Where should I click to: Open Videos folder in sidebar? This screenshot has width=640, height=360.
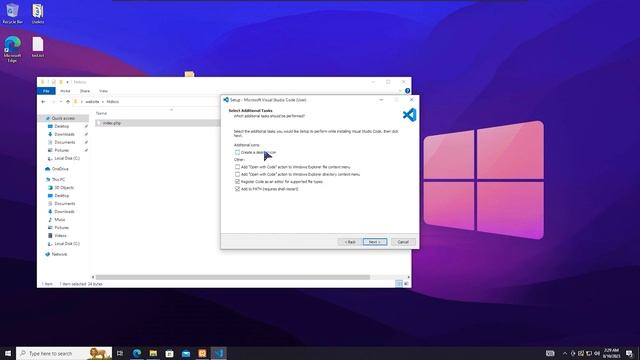click(x=60, y=236)
